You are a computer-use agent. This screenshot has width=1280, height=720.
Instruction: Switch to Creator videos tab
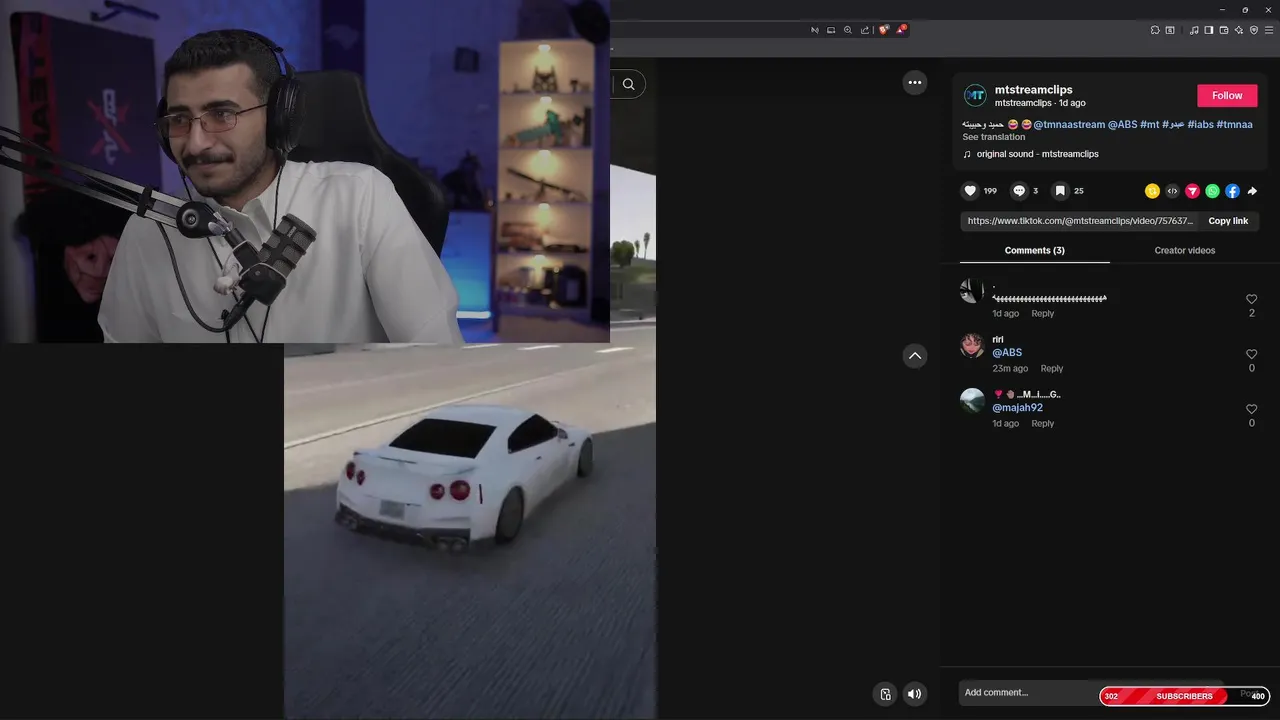pos(1185,251)
